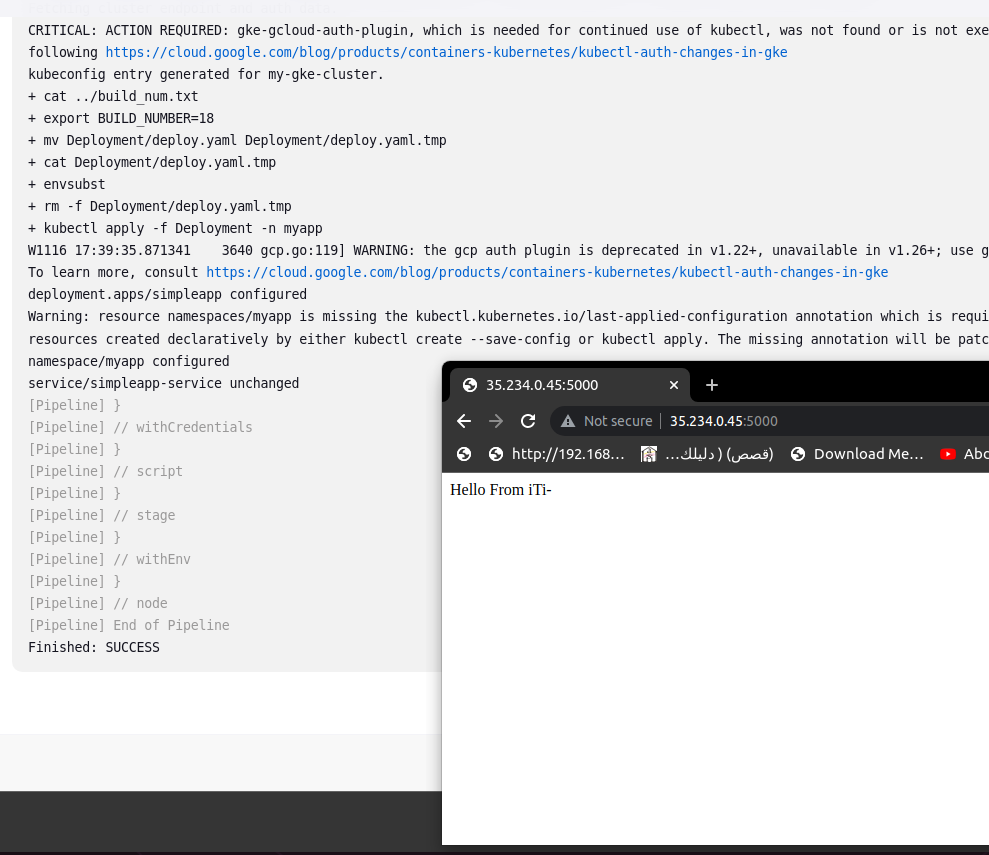Click the first globe icon on the bookmarks bar

pos(463,453)
